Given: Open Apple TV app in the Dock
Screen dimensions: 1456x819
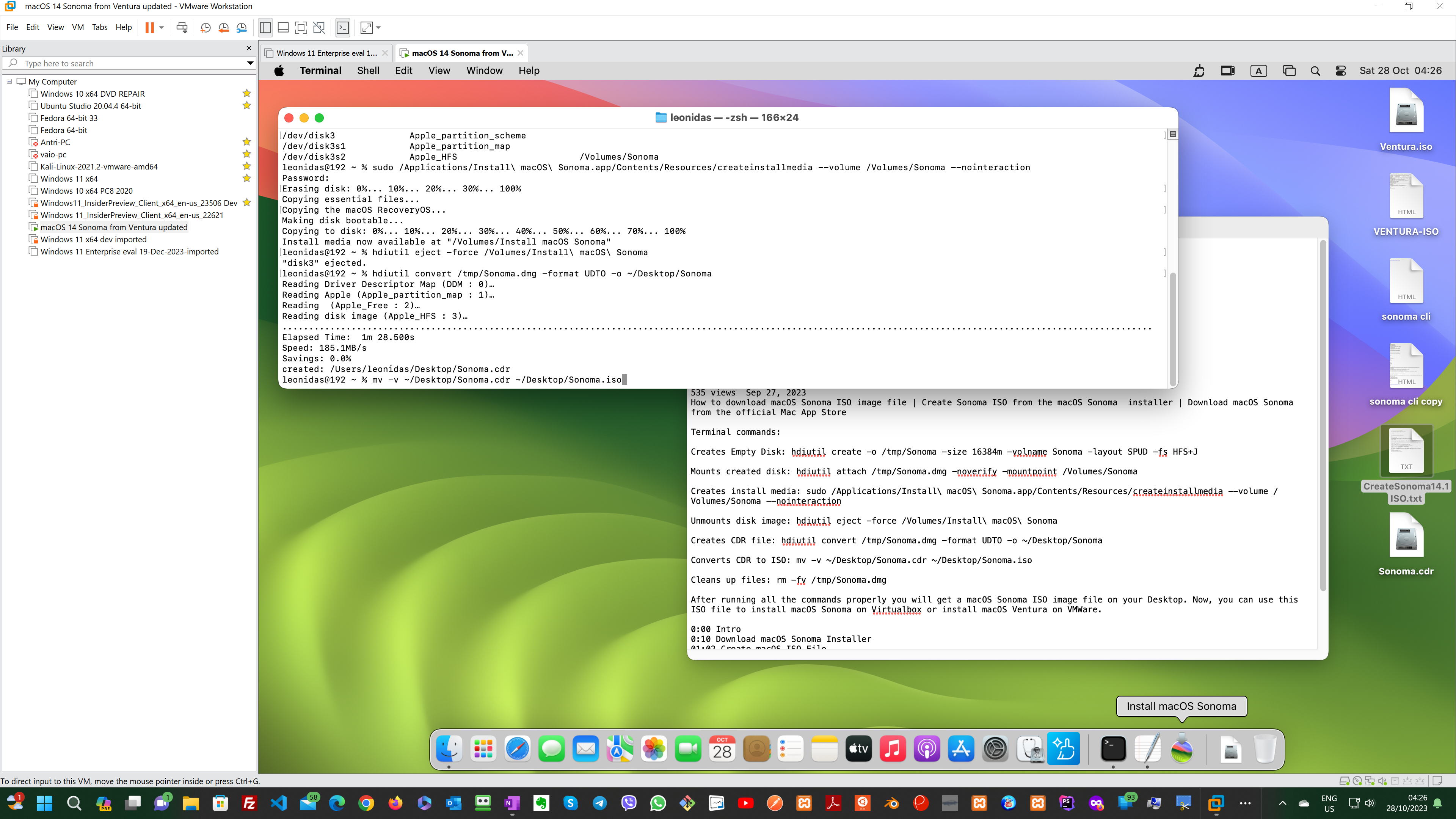Looking at the screenshot, I should (858, 749).
